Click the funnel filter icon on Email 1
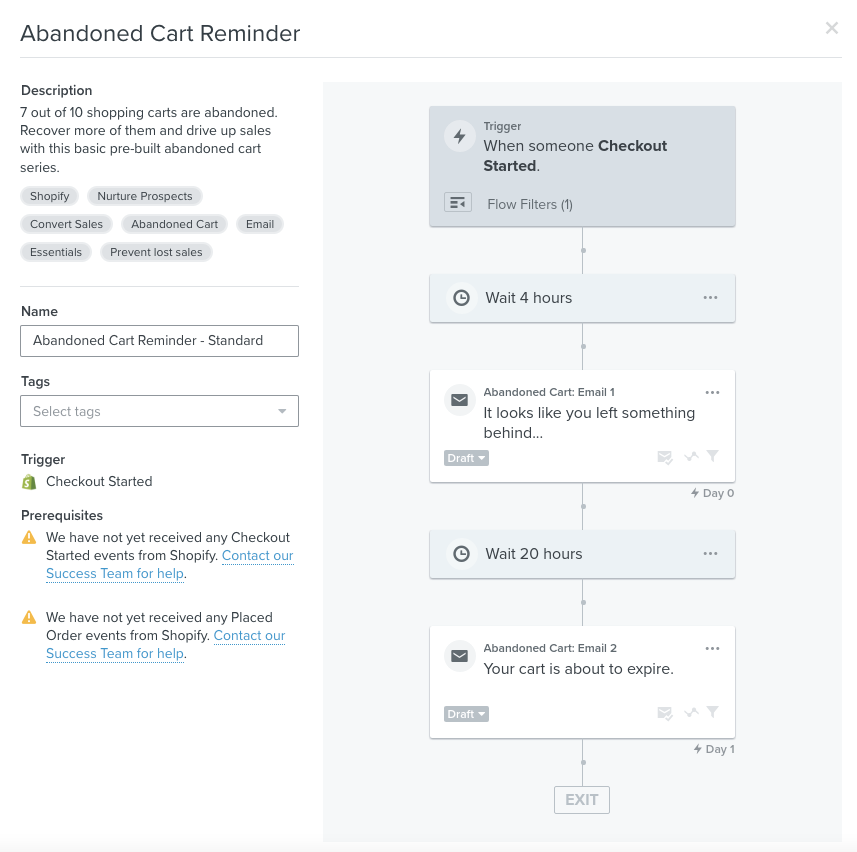 pyautogui.click(x=713, y=457)
